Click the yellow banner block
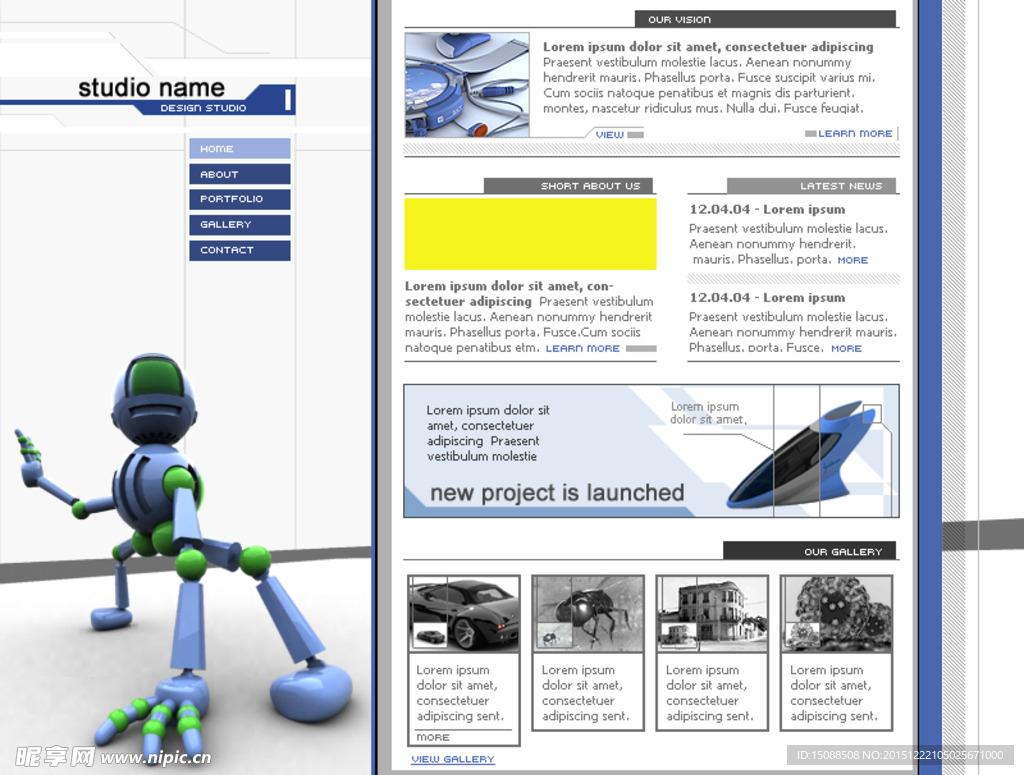 [x=530, y=234]
